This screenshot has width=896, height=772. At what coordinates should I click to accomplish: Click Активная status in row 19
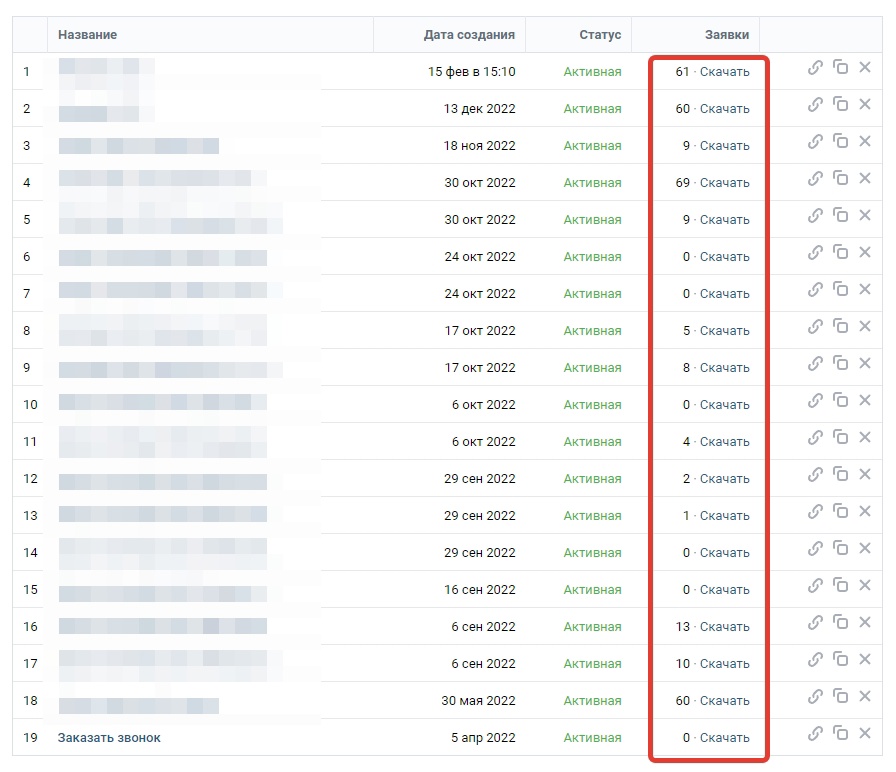(x=593, y=738)
